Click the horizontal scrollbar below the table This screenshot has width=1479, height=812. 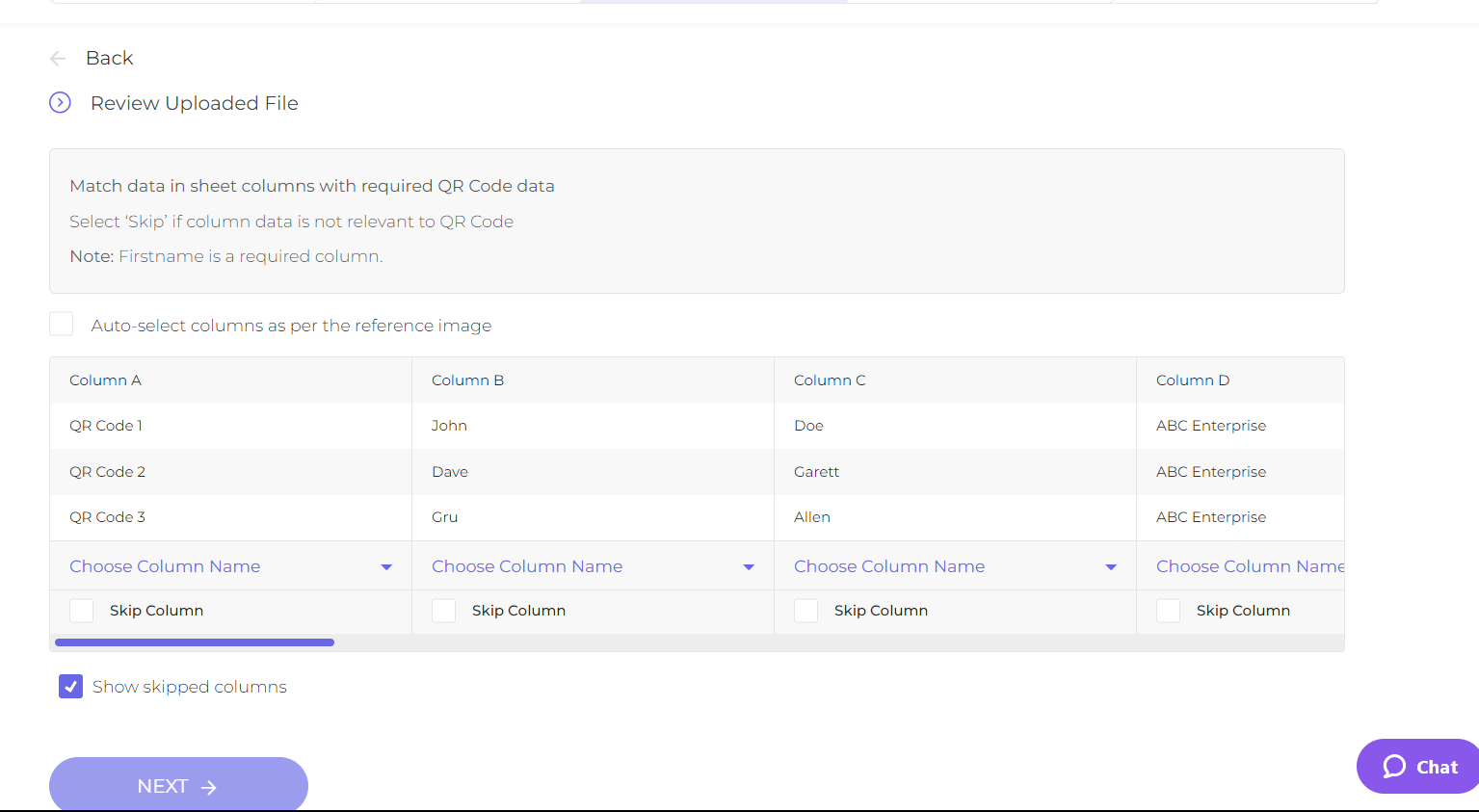coord(193,642)
